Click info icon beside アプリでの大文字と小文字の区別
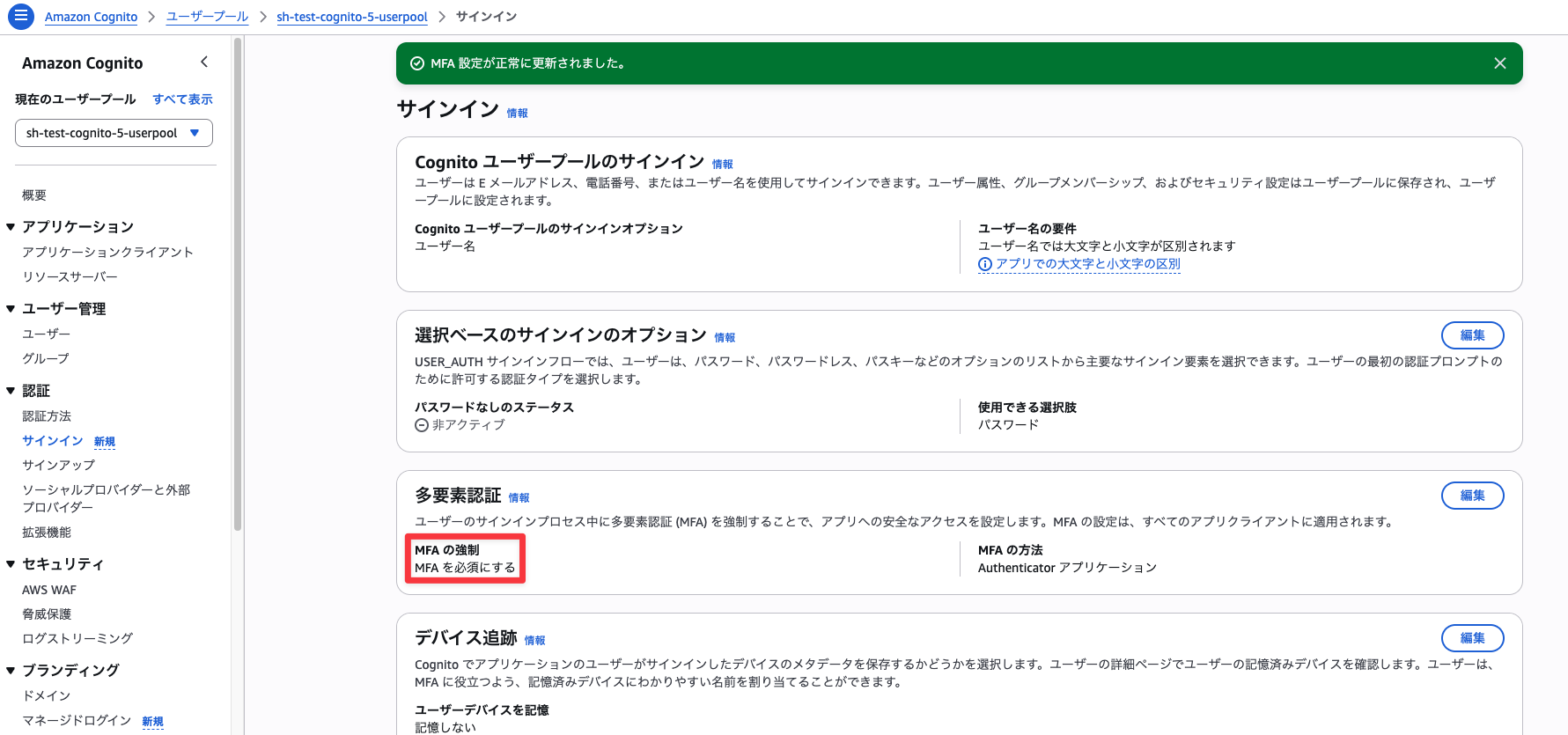 985,264
